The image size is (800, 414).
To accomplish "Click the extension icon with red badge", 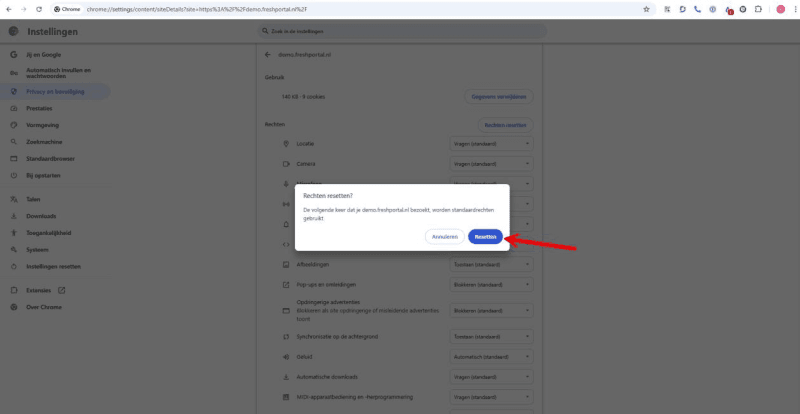I will coord(729,10).
